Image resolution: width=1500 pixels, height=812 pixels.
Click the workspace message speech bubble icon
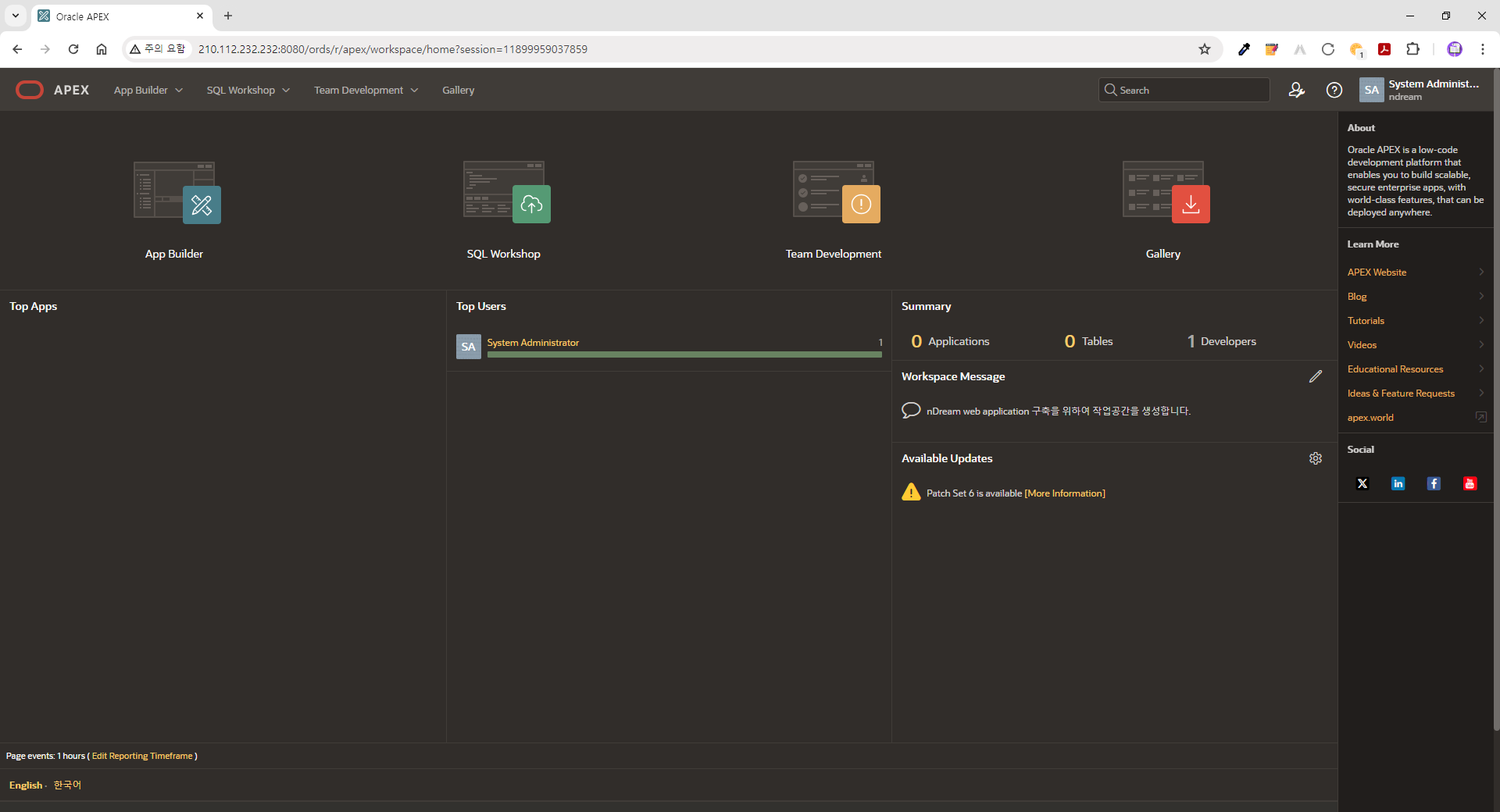[911, 411]
